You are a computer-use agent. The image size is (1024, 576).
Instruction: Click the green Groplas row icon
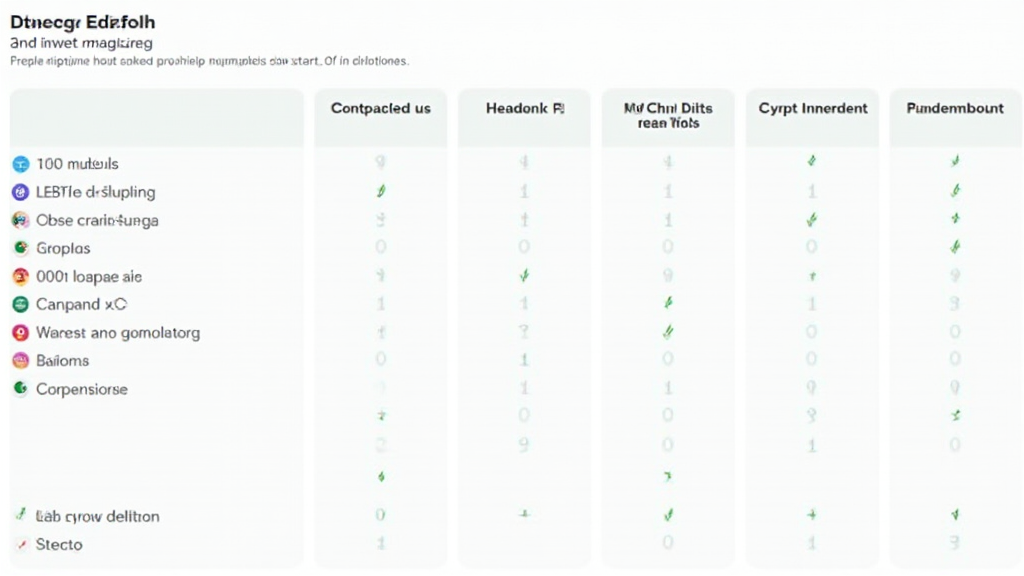pyautogui.click(x=20, y=248)
